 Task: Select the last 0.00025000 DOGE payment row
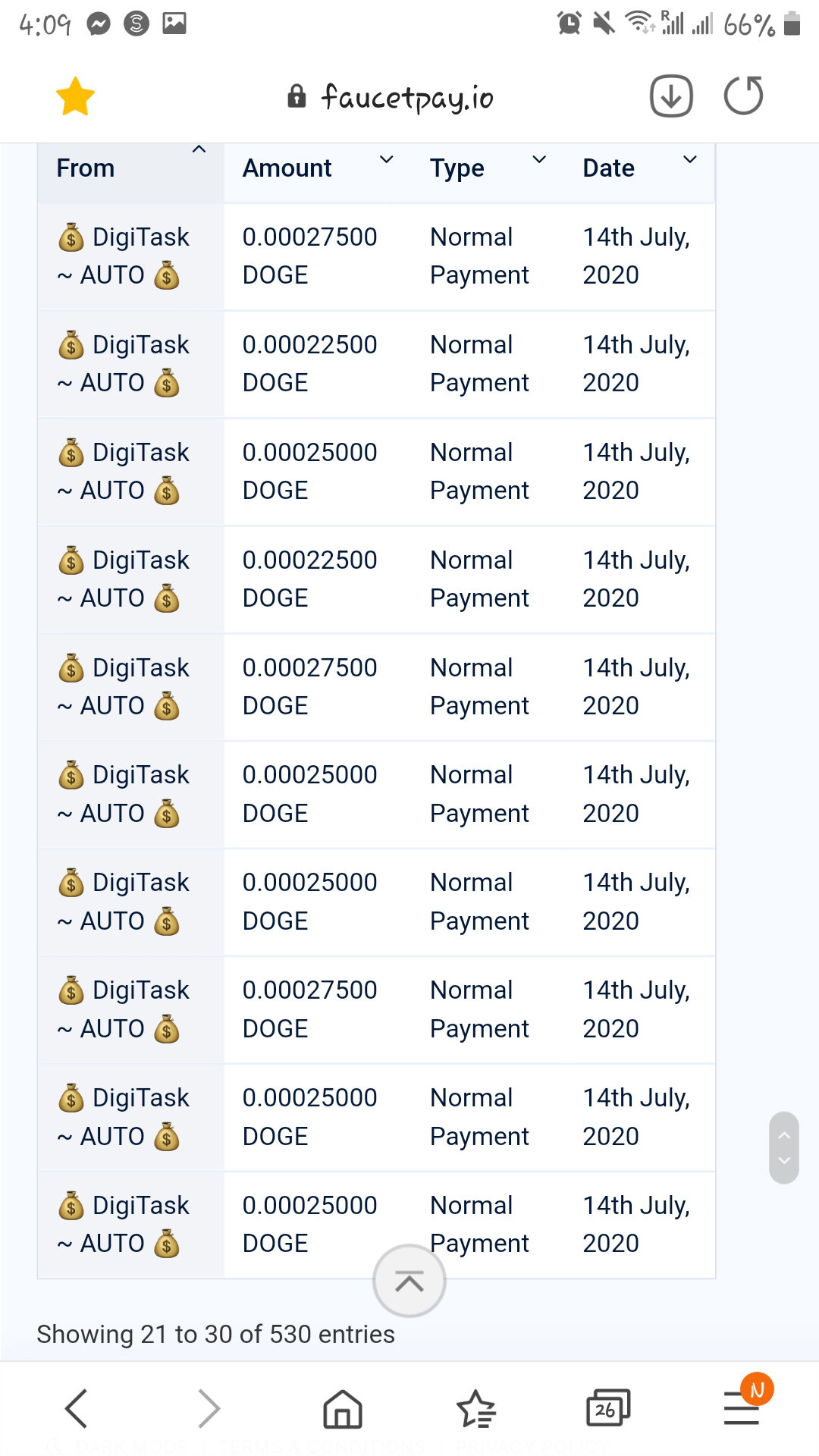tap(376, 1224)
